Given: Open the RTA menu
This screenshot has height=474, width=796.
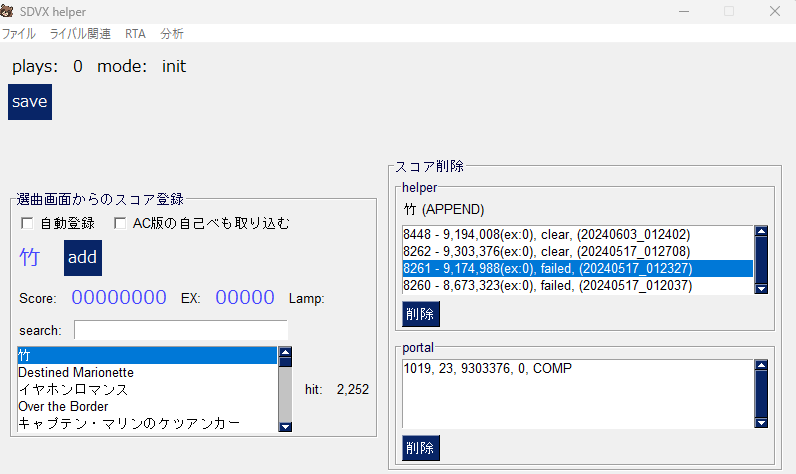Looking at the screenshot, I should click(135, 33).
